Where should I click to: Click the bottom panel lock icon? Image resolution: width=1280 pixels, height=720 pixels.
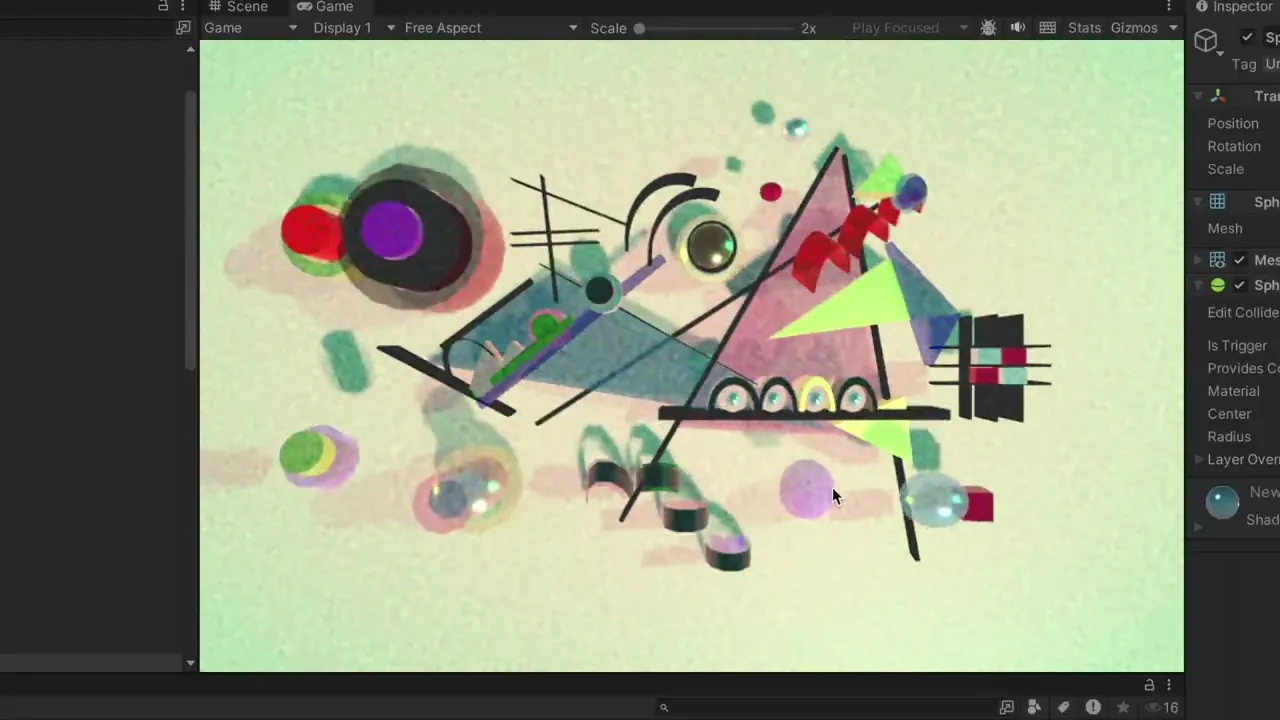click(x=1149, y=685)
